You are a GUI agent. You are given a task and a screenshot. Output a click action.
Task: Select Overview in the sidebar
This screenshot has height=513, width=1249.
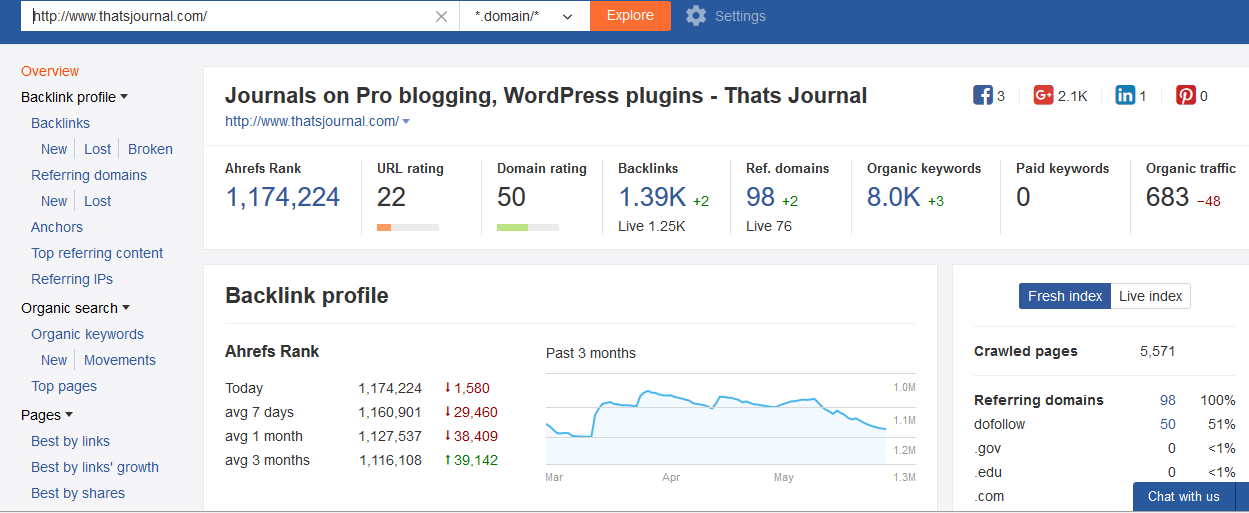pyautogui.click(x=50, y=71)
